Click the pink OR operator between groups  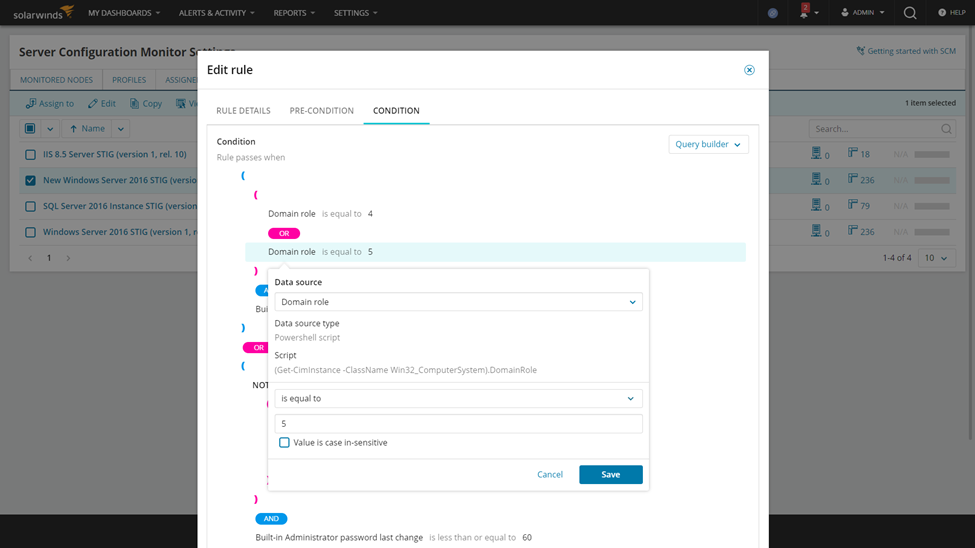(x=256, y=348)
